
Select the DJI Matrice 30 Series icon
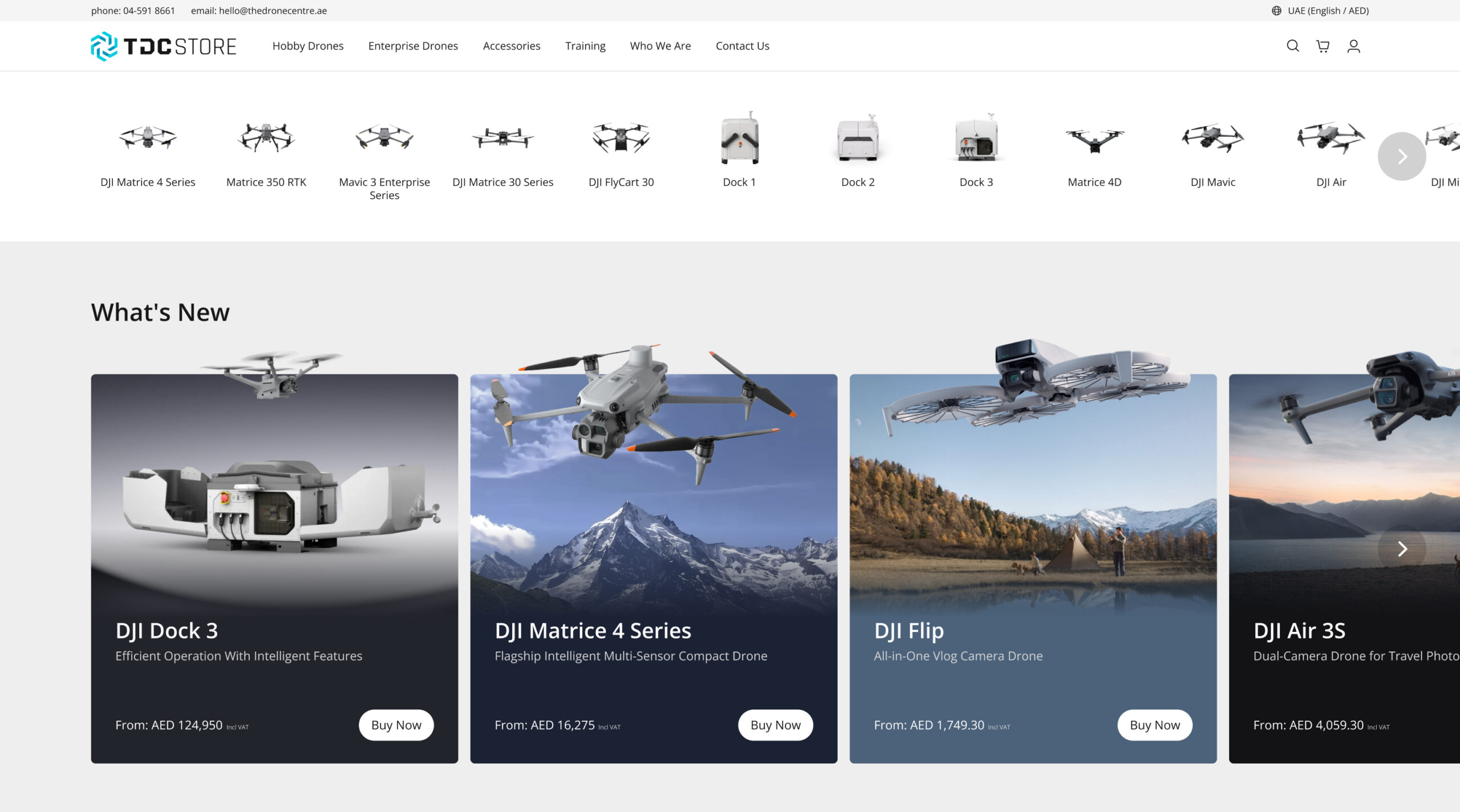[x=503, y=137]
